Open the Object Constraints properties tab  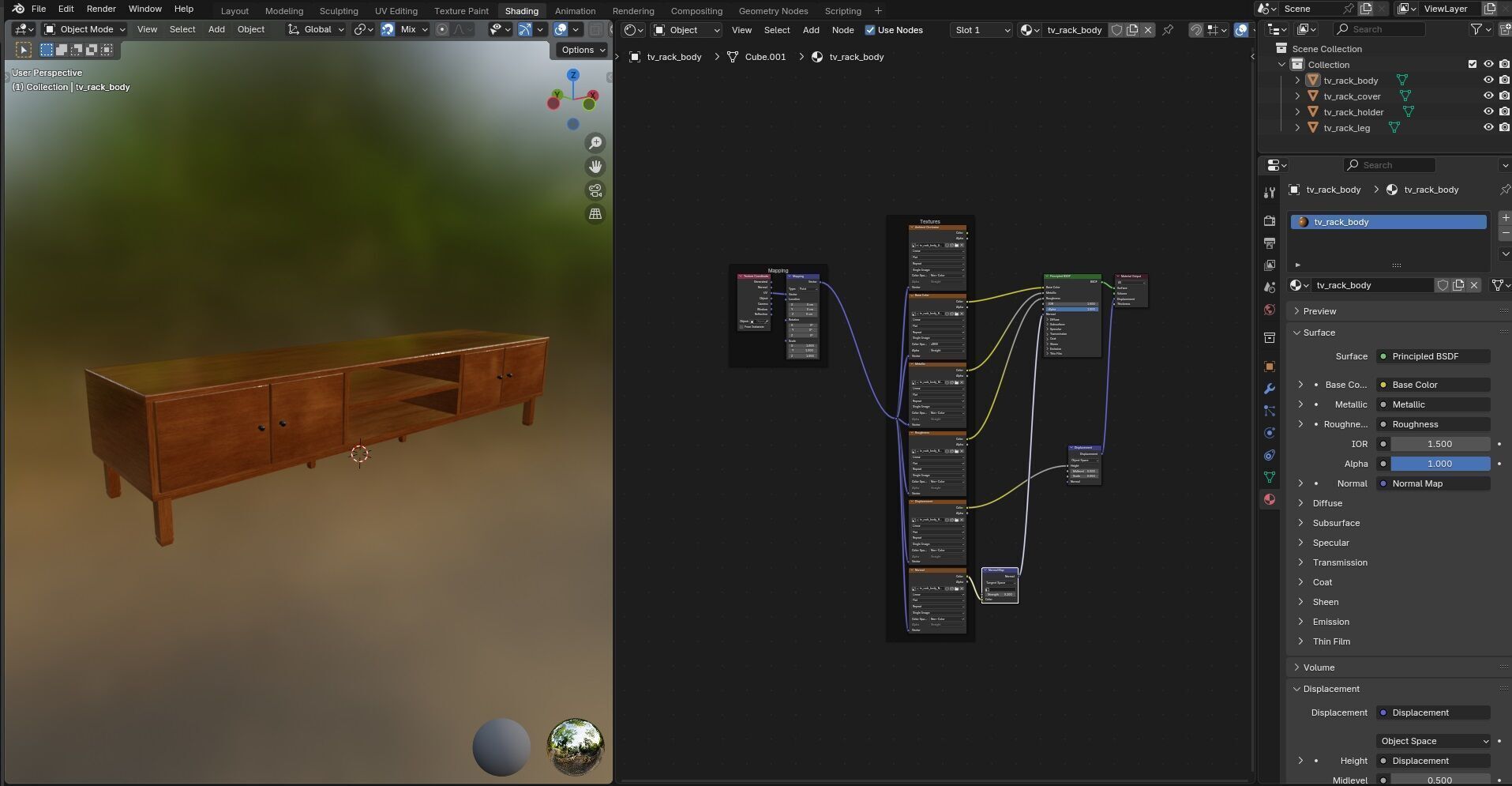tap(1270, 455)
